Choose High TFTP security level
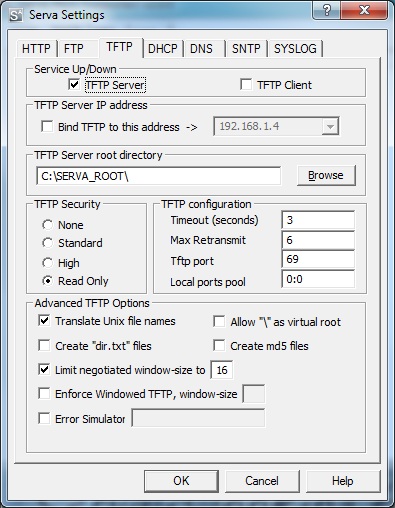The width and height of the screenshot is (395, 508). [47, 263]
